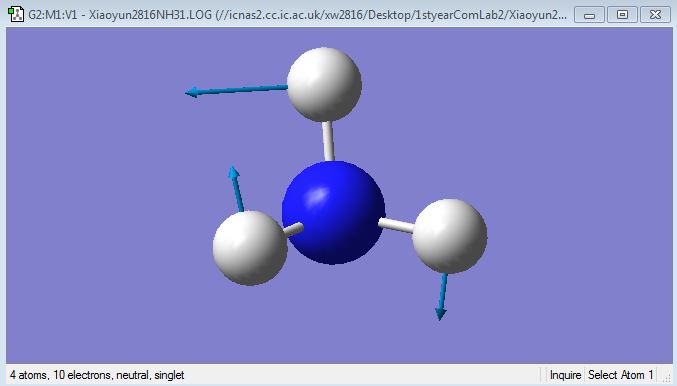Close the Xiaoyun2816NH31.LOG window
677x386 pixels.
(655, 15)
